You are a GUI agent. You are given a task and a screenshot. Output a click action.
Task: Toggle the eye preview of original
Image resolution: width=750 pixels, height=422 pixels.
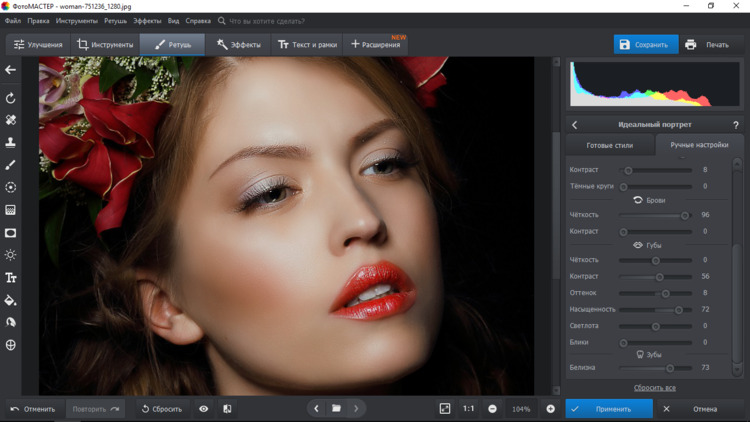tap(204, 409)
